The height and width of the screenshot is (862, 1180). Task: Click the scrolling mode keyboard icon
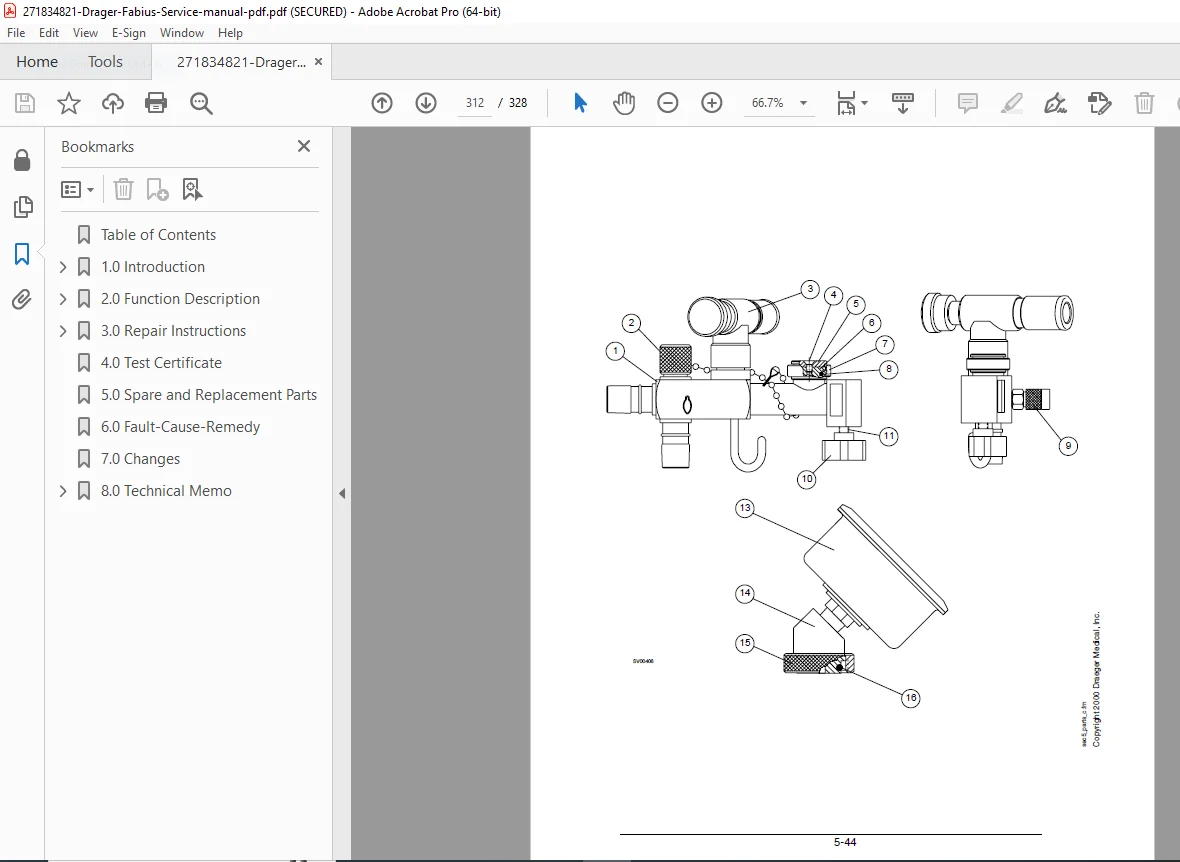pyautogui.click(x=902, y=103)
